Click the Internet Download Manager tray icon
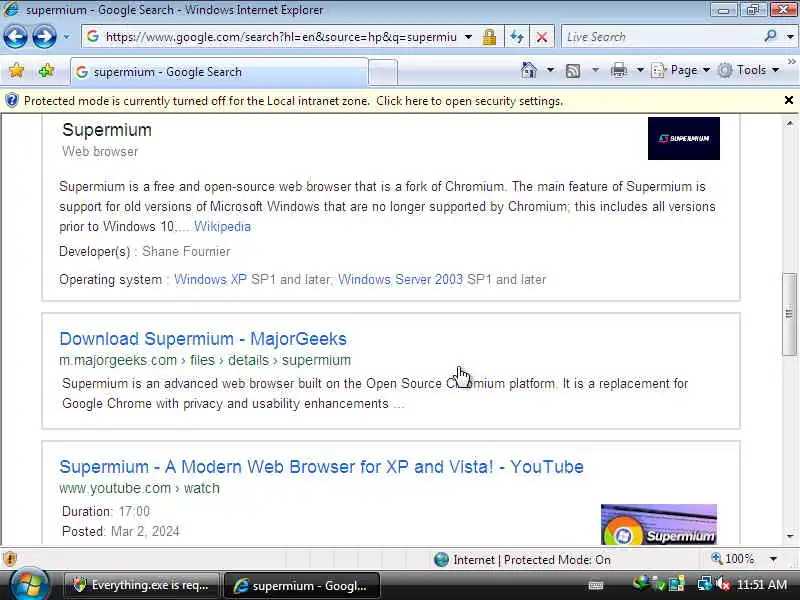 click(640, 583)
